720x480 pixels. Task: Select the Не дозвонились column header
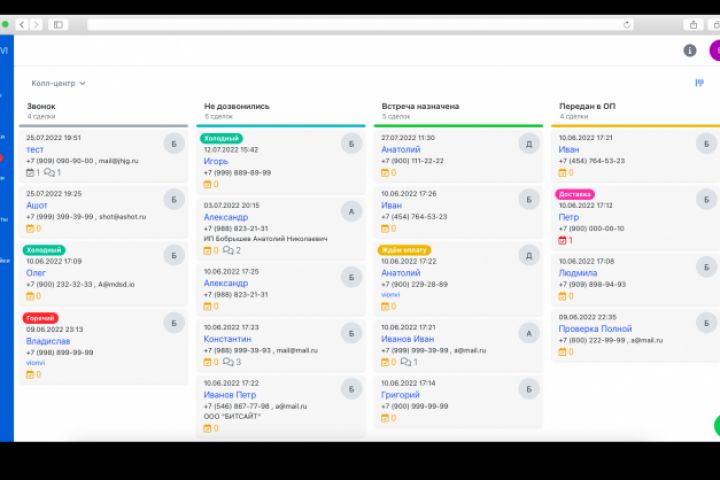[x=236, y=106]
